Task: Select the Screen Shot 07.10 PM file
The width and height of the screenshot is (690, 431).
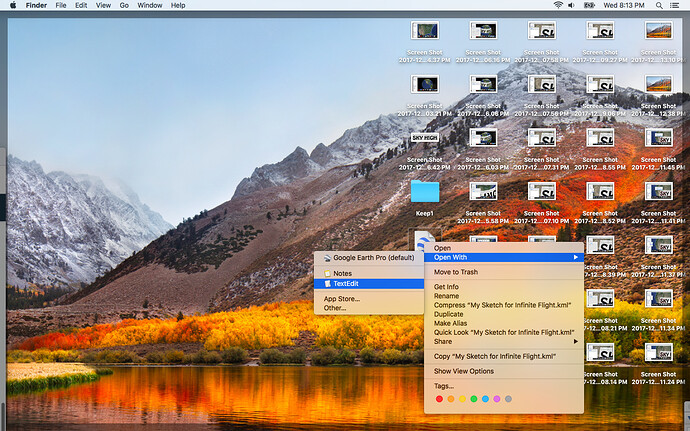Action: pyautogui.click(x=542, y=192)
